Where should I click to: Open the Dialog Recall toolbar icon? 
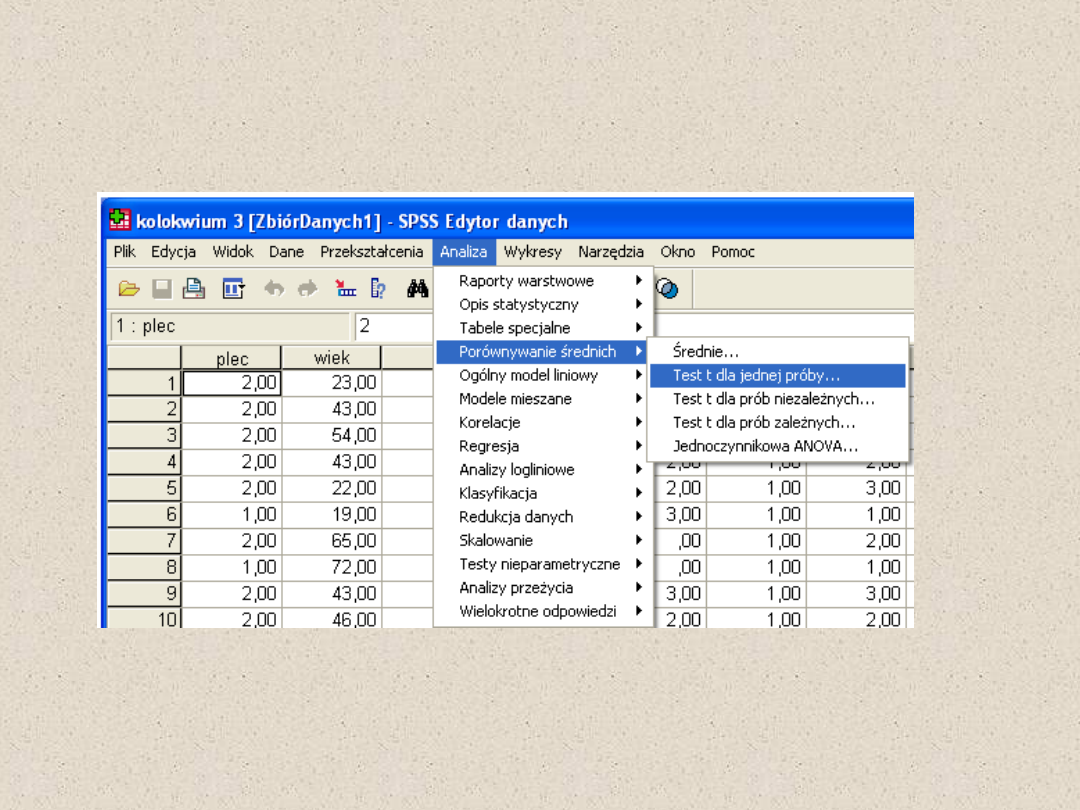tap(234, 289)
